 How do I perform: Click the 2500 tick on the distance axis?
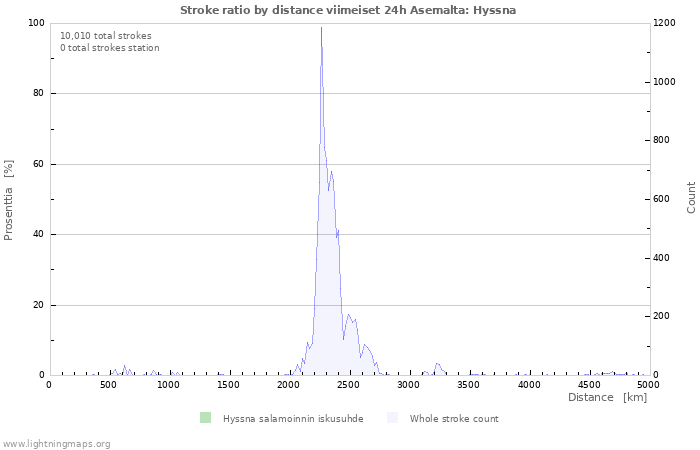pyautogui.click(x=349, y=385)
